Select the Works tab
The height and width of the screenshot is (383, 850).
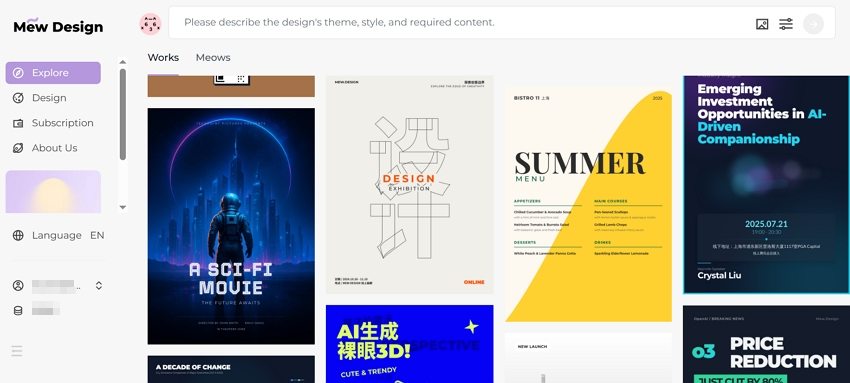click(x=163, y=57)
